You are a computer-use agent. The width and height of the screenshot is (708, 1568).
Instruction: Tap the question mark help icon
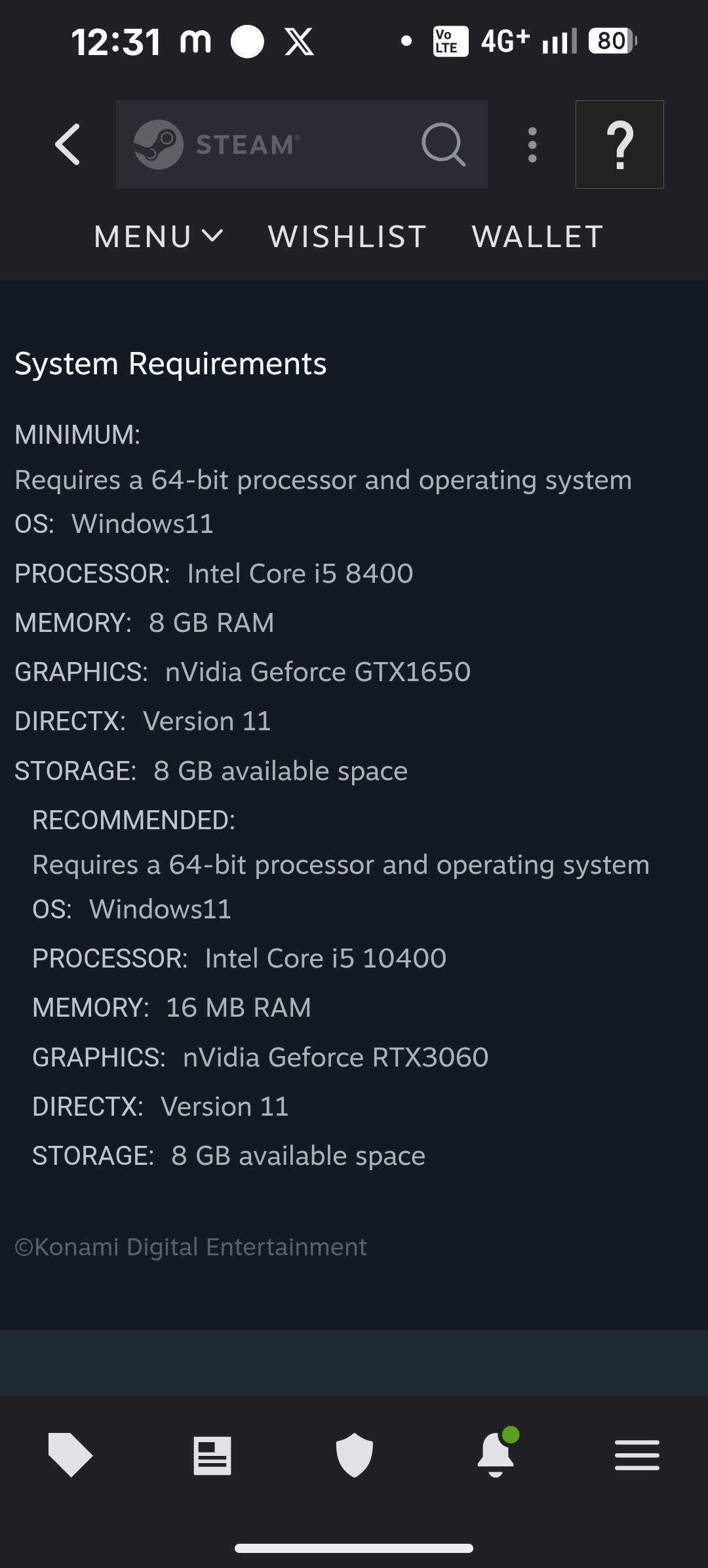619,145
